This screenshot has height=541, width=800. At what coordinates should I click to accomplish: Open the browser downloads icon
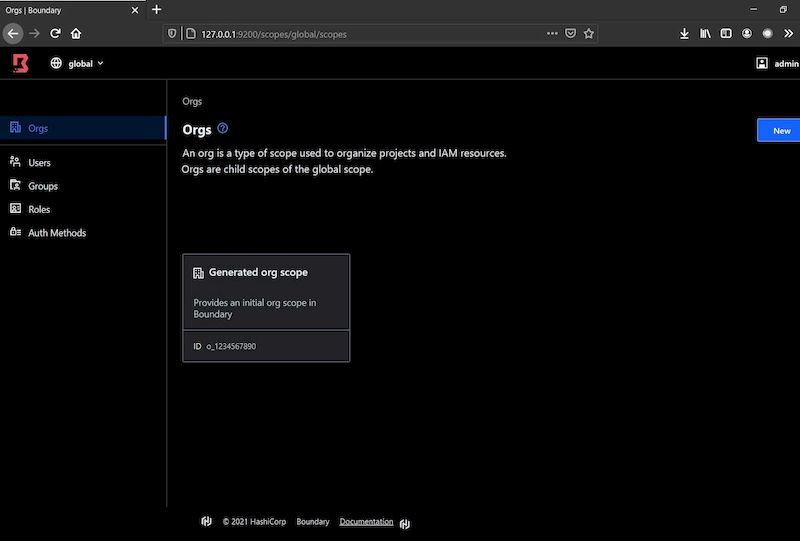684,34
